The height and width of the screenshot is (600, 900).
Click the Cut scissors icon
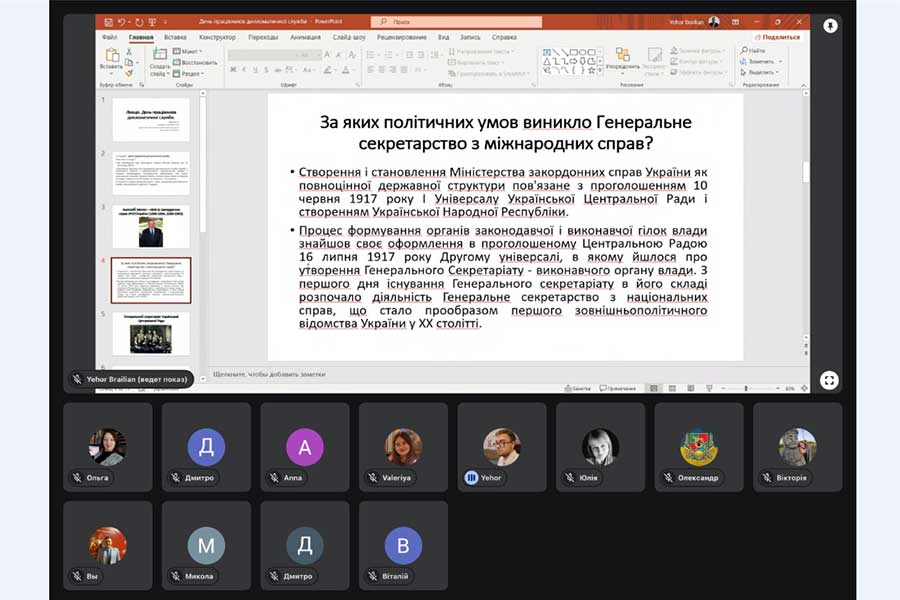129,52
